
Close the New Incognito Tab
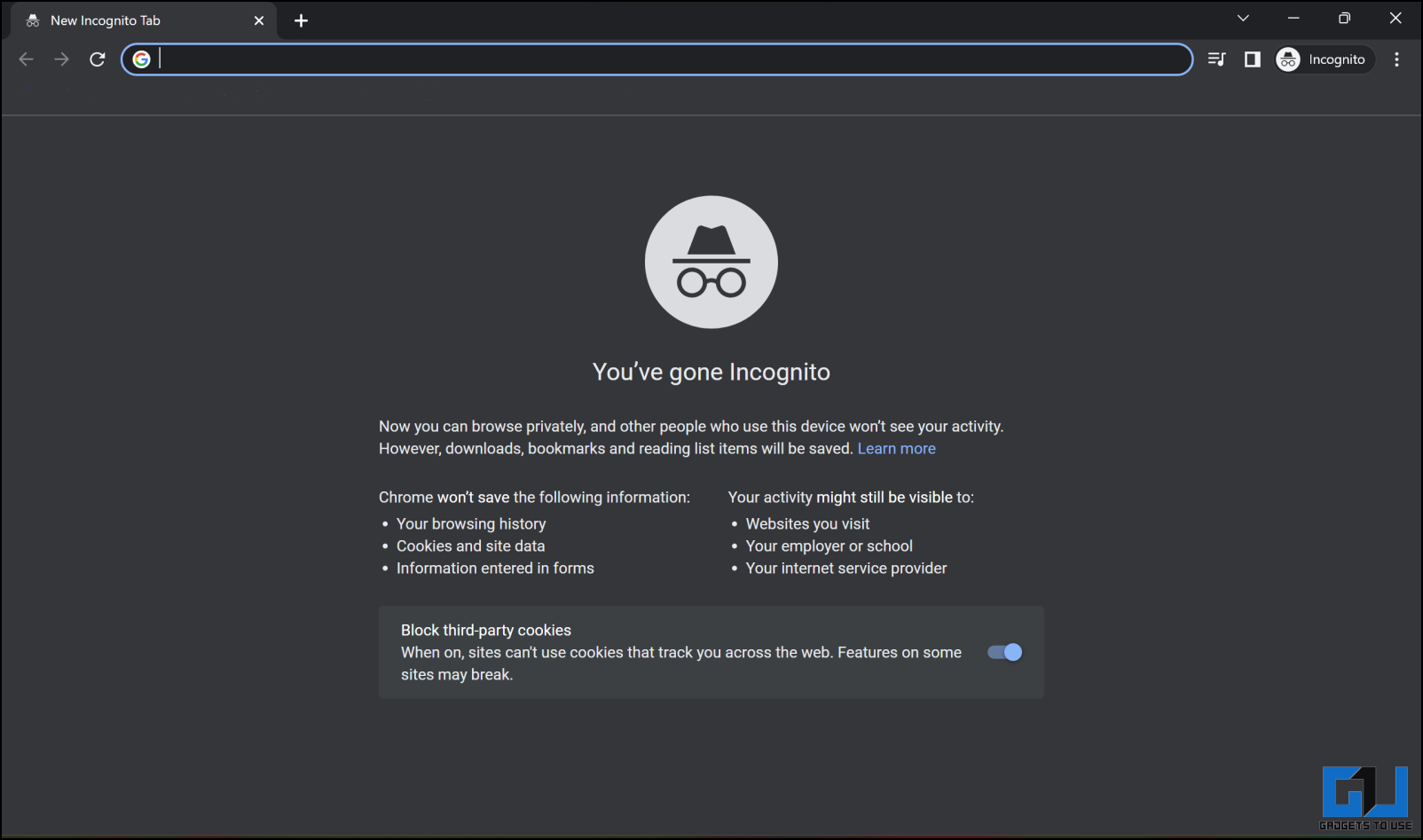(259, 20)
